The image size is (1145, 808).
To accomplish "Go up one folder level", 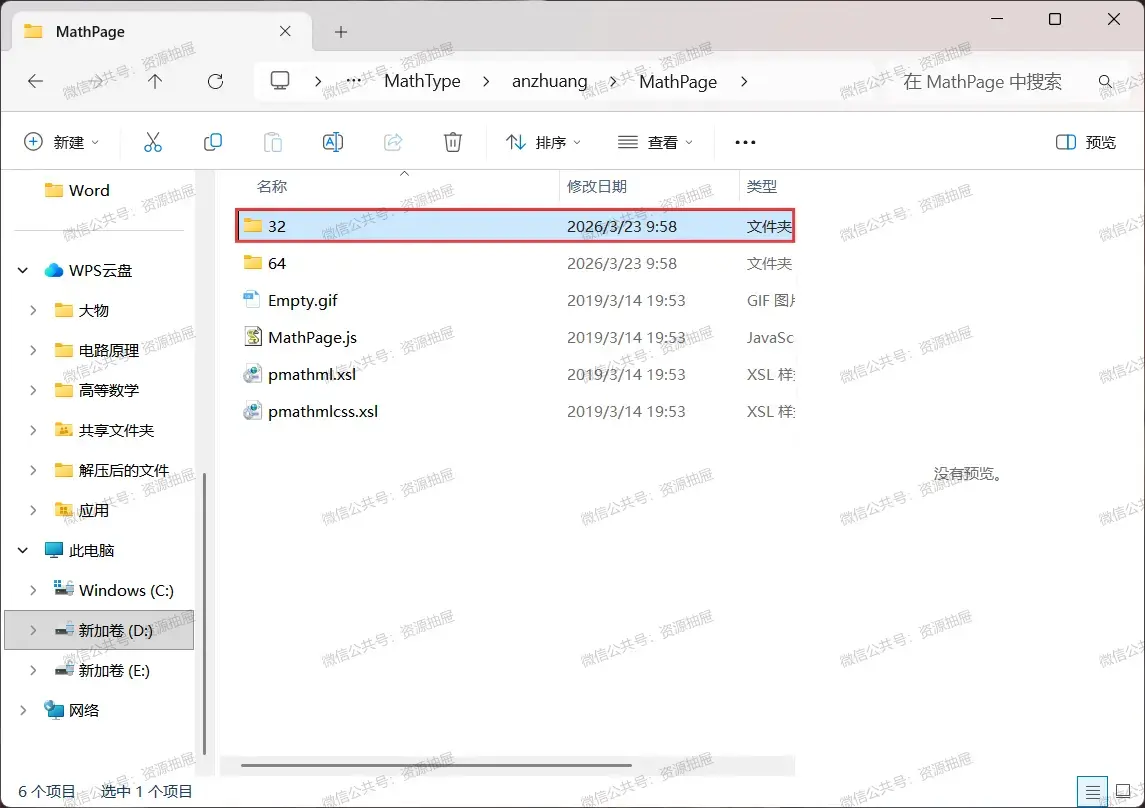I will pos(155,81).
